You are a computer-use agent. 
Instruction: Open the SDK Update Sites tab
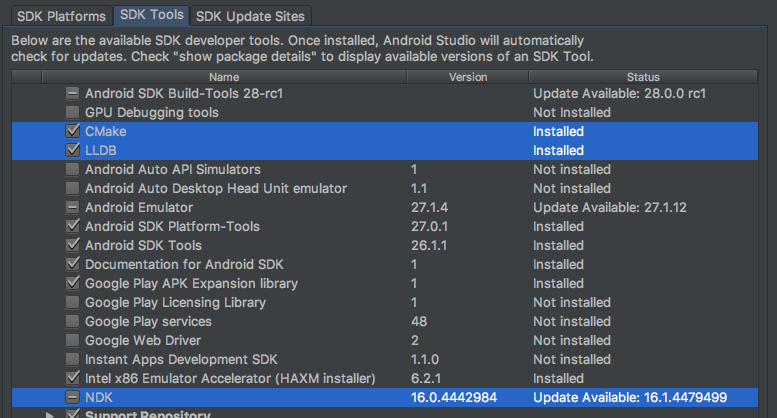[251, 16]
